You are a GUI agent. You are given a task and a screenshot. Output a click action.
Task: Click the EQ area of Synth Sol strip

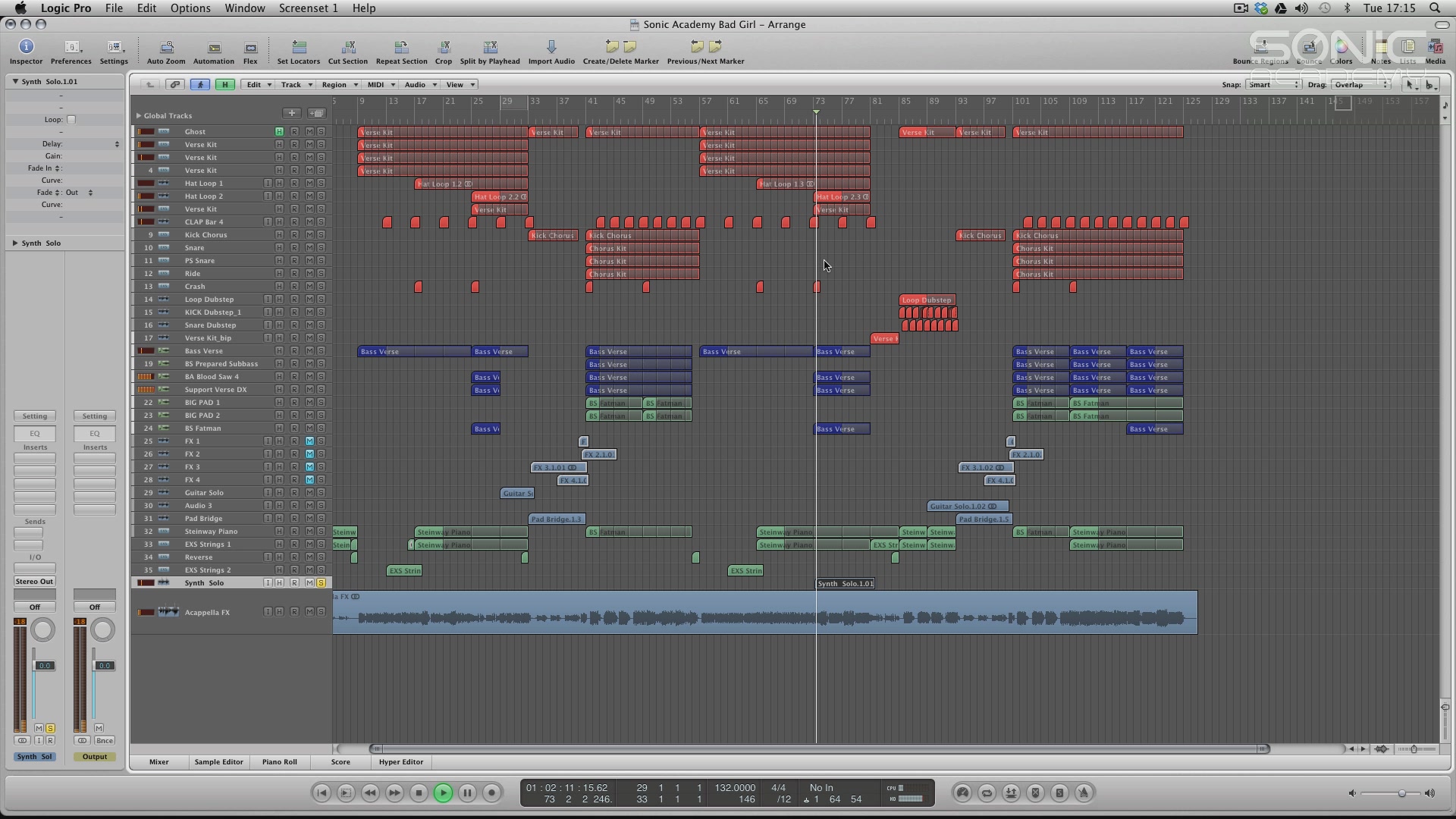pyautogui.click(x=35, y=434)
